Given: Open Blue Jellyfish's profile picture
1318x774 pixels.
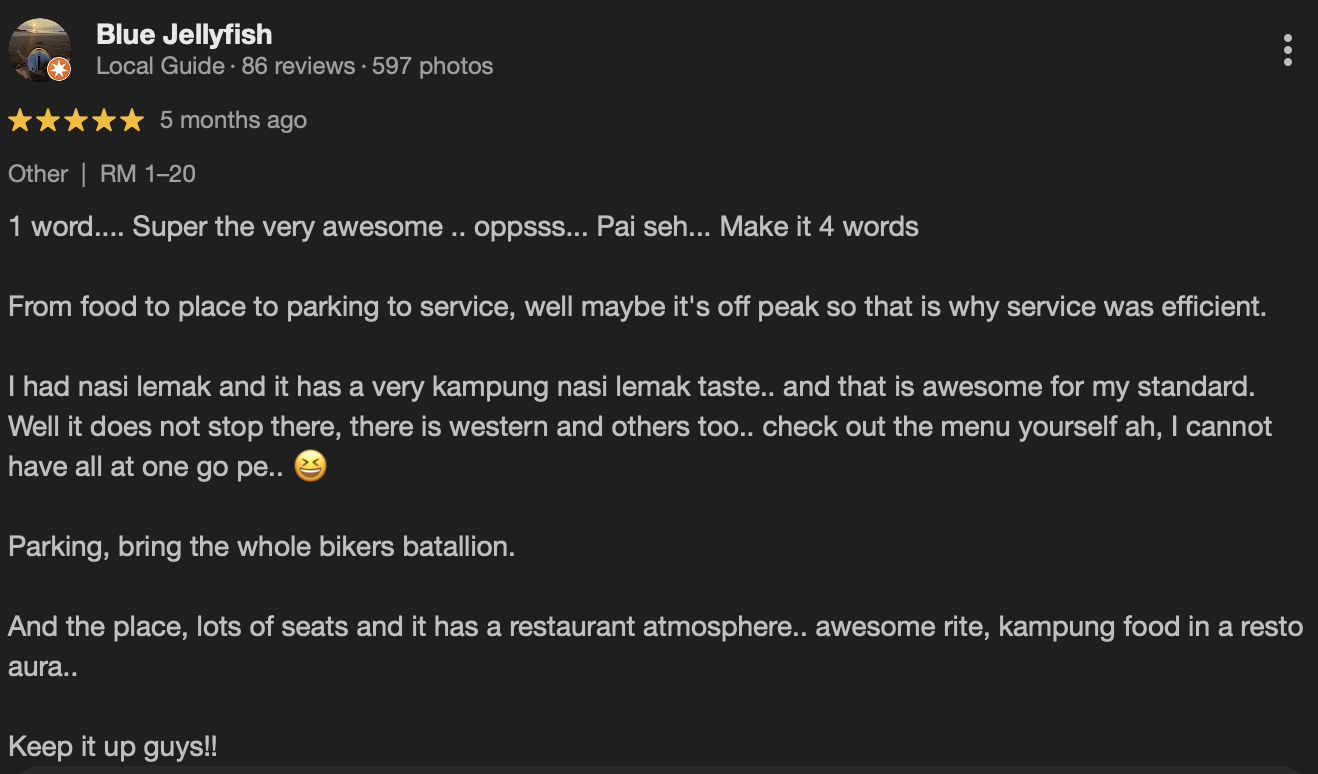Looking at the screenshot, I should (40, 50).
